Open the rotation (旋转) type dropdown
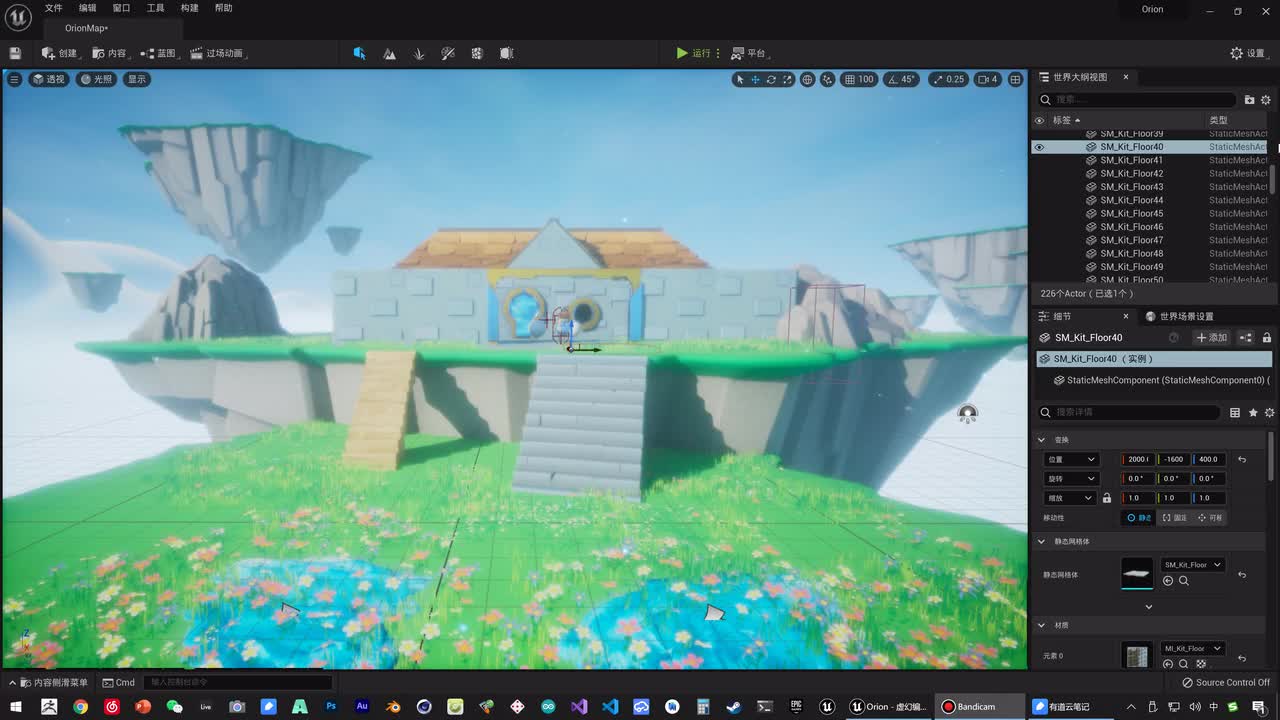Viewport: 1280px width, 720px height. (x=1071, y=479)
